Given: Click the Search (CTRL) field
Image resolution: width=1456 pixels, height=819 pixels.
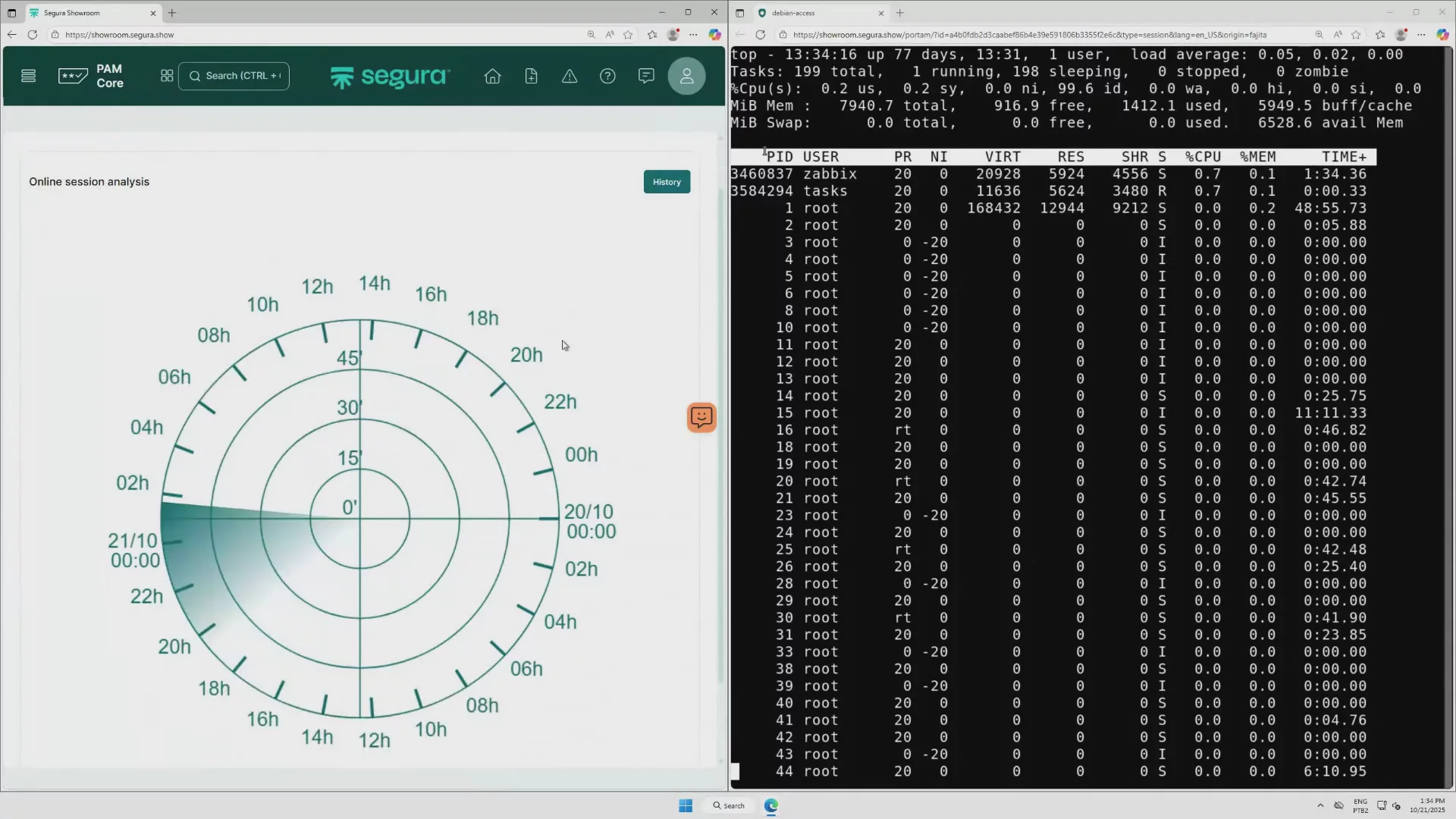Looking at the screenshot, I should [234, 76].
